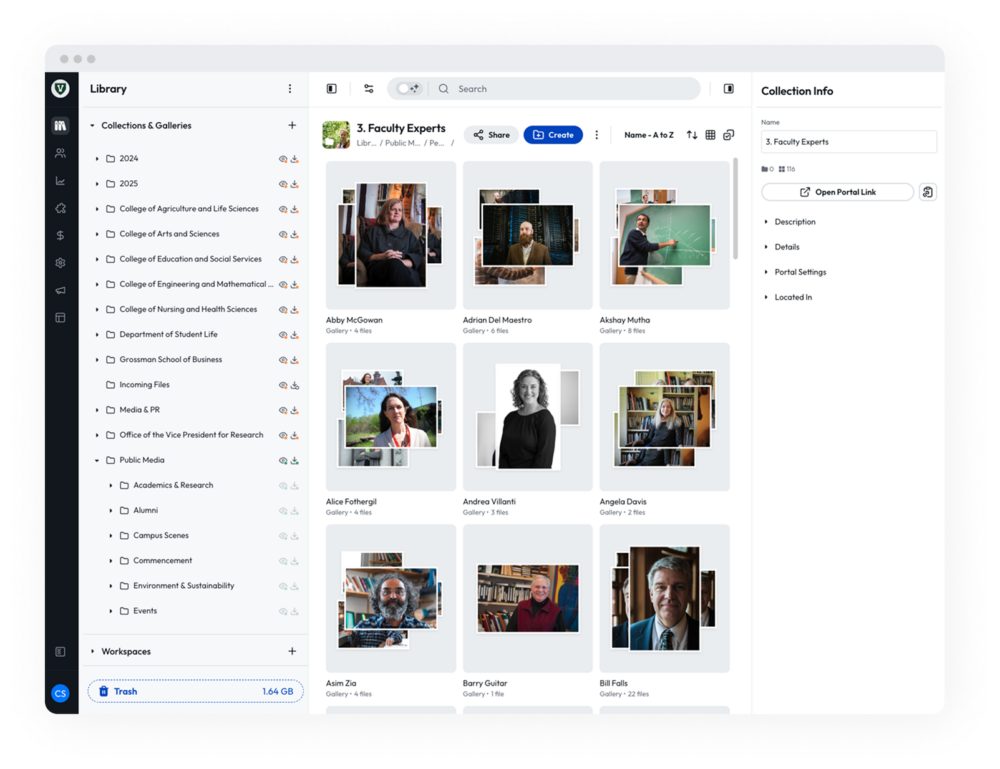Click the megaphone announcements icon

[61, 290]
